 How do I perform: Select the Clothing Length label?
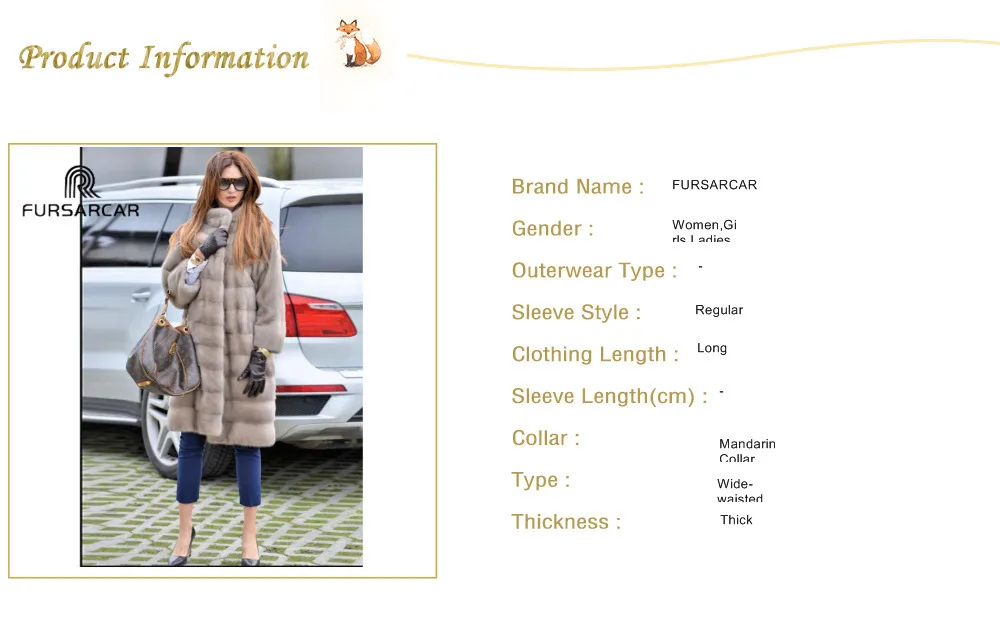[x=595, y=354]
